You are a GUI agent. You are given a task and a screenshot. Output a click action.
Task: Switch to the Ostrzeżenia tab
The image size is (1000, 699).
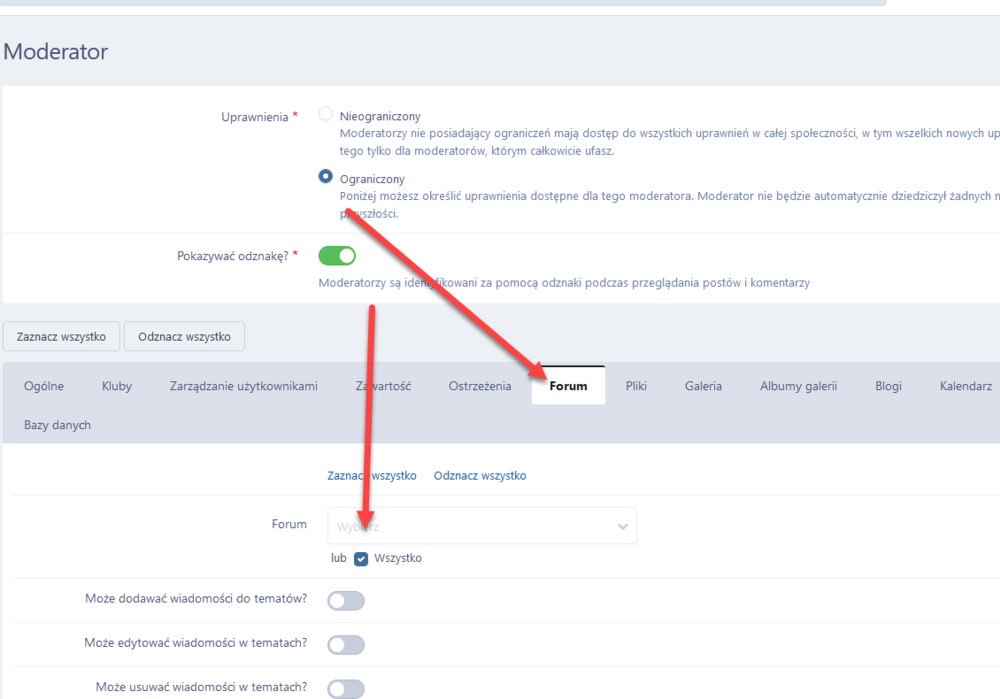click(480, 386)
